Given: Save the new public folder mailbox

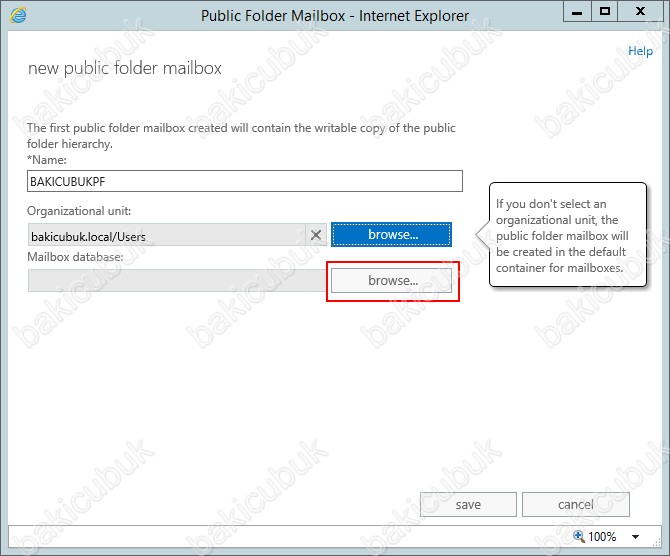Looking at the screenshot, I should (468, 505).
